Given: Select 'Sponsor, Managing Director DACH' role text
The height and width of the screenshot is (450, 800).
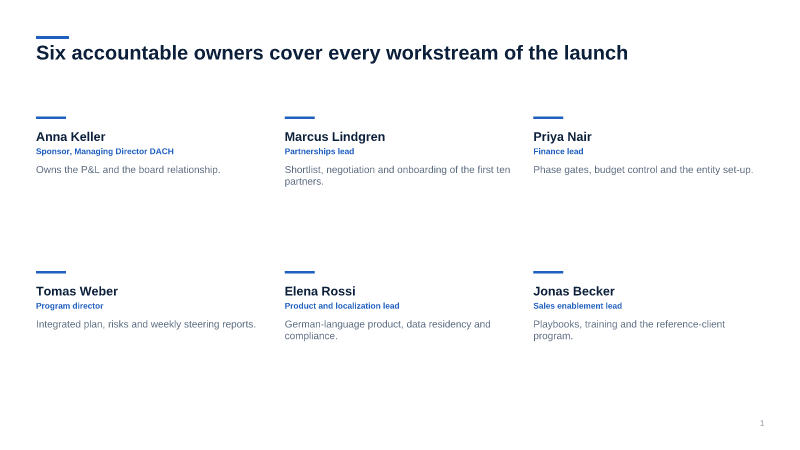Looking at the screenshot, I should point(105,152).
